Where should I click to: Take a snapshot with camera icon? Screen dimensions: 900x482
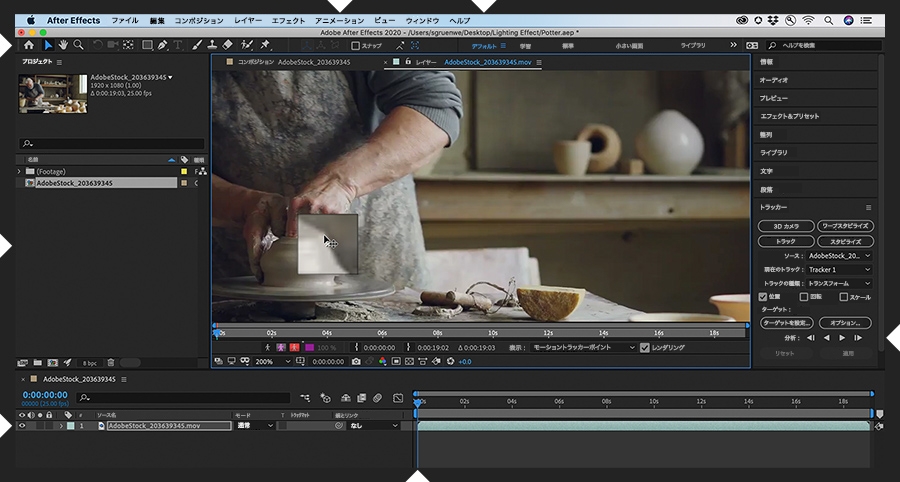click(x=355, y=361)
